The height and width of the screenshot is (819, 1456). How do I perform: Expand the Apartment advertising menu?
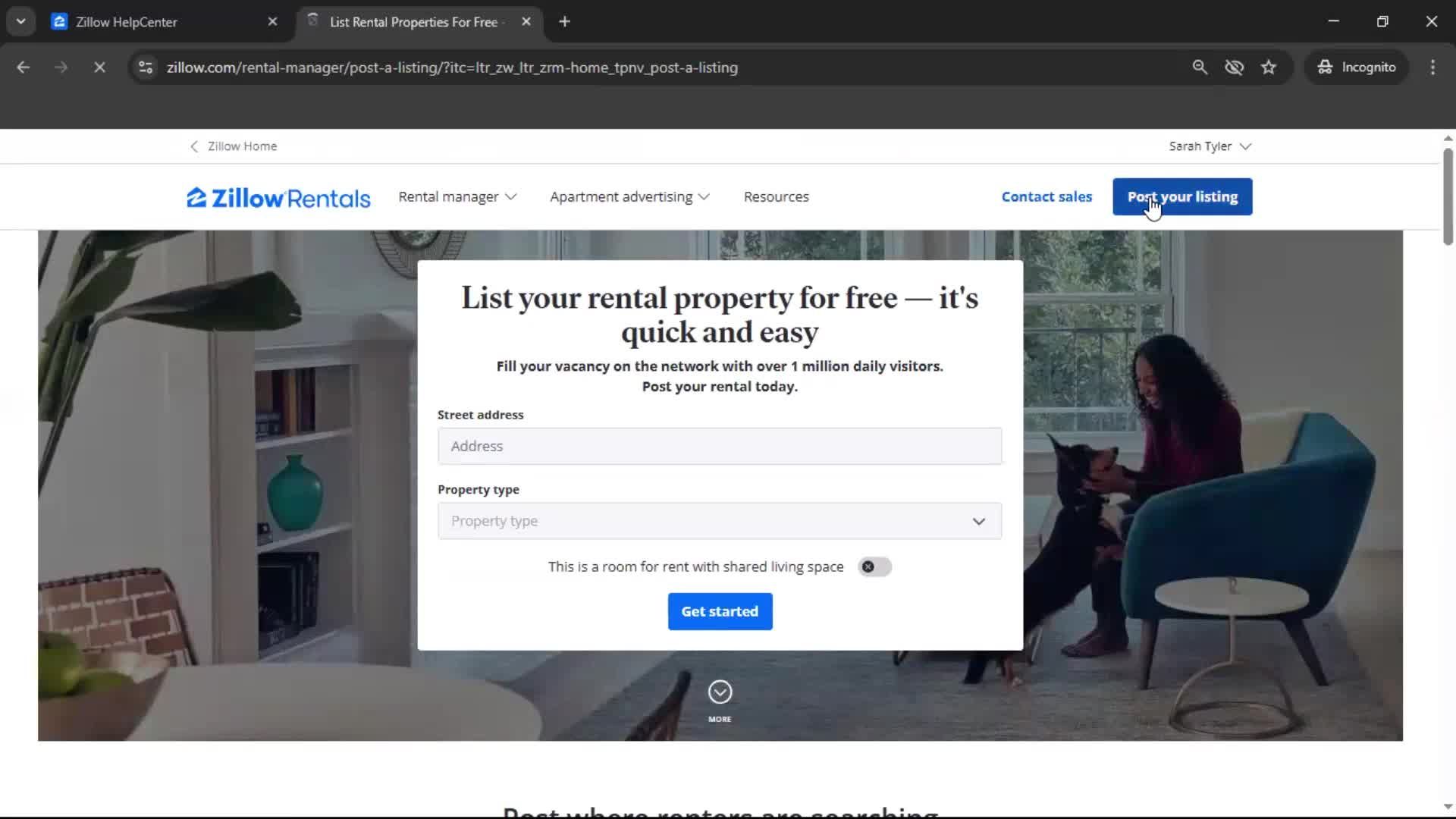click(x=629, y=196)
